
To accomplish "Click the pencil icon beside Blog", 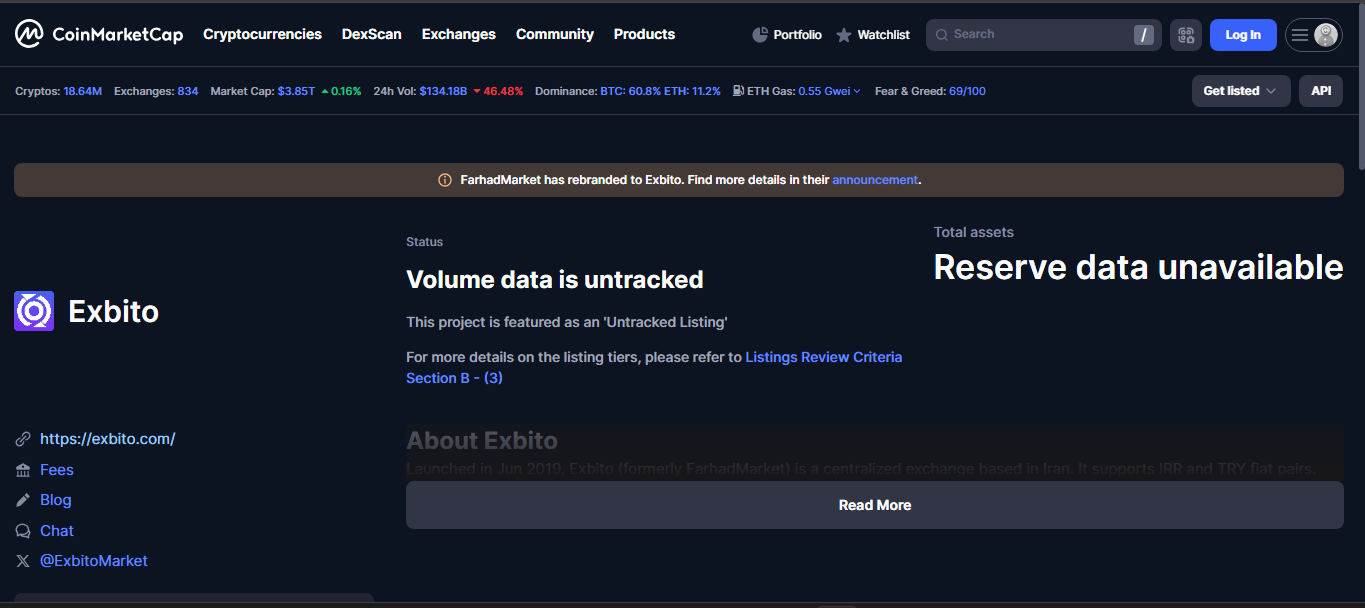I will pos(23,500).
